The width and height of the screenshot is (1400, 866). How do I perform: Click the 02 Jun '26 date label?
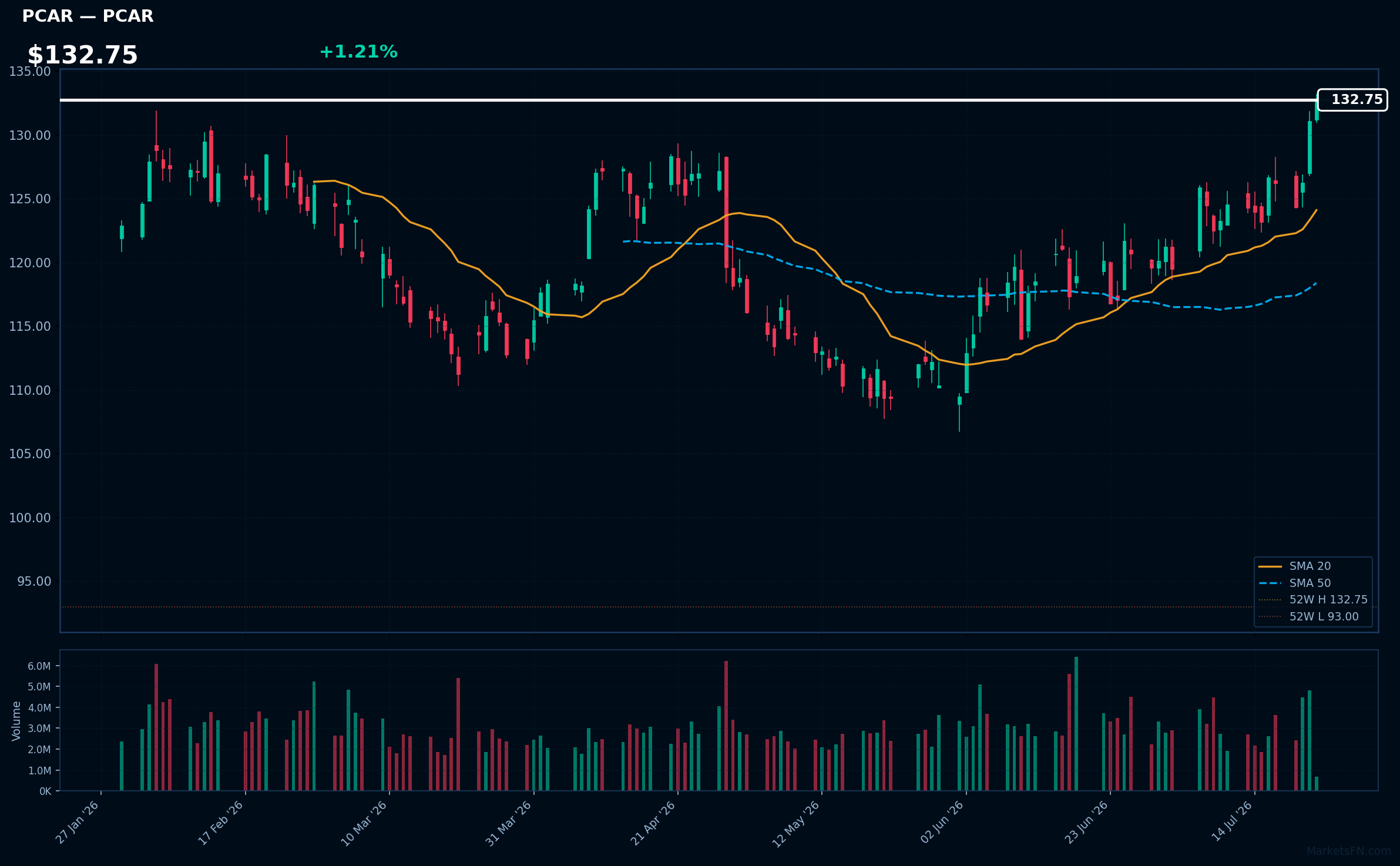[x=942, y=822]
